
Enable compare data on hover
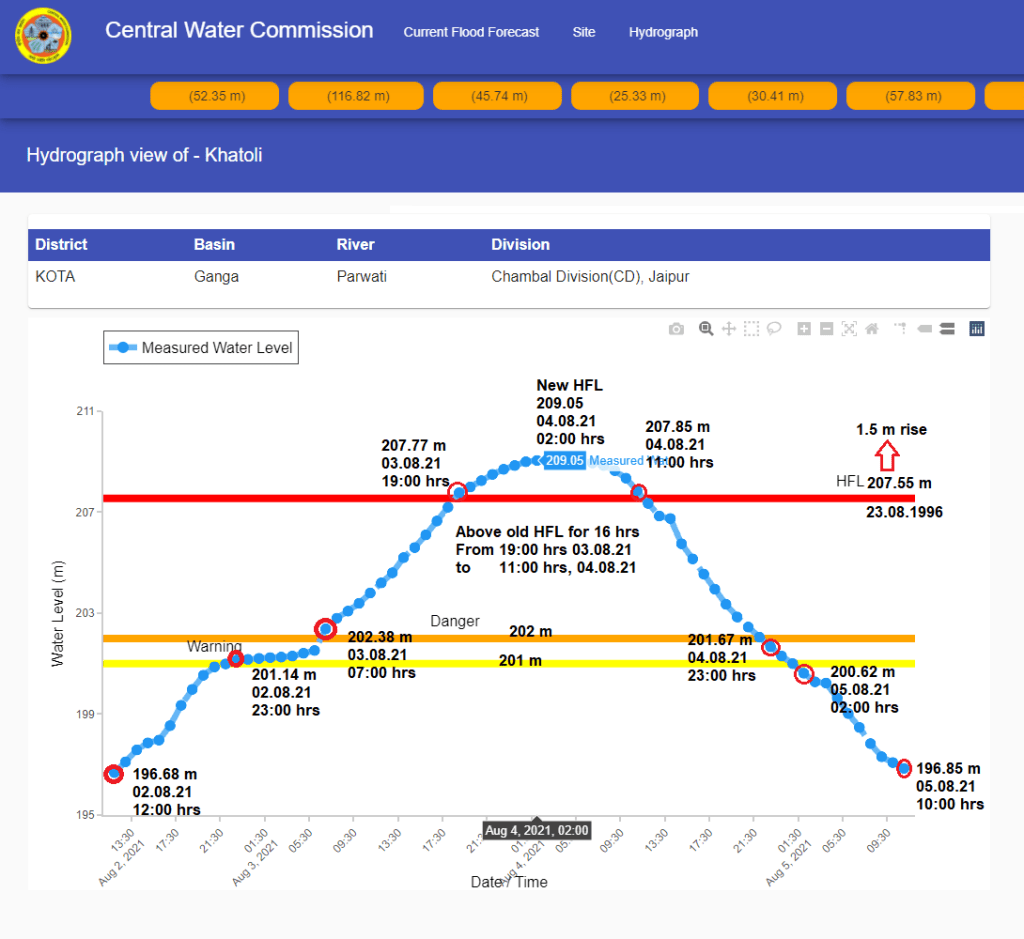pos(947,329)
